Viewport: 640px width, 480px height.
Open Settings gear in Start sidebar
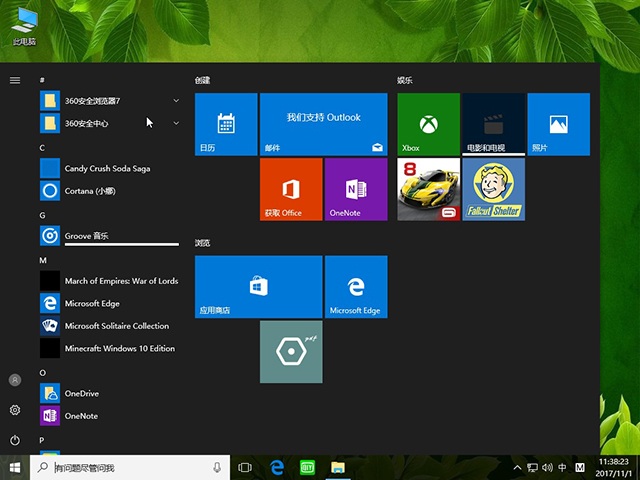[15, 410]
